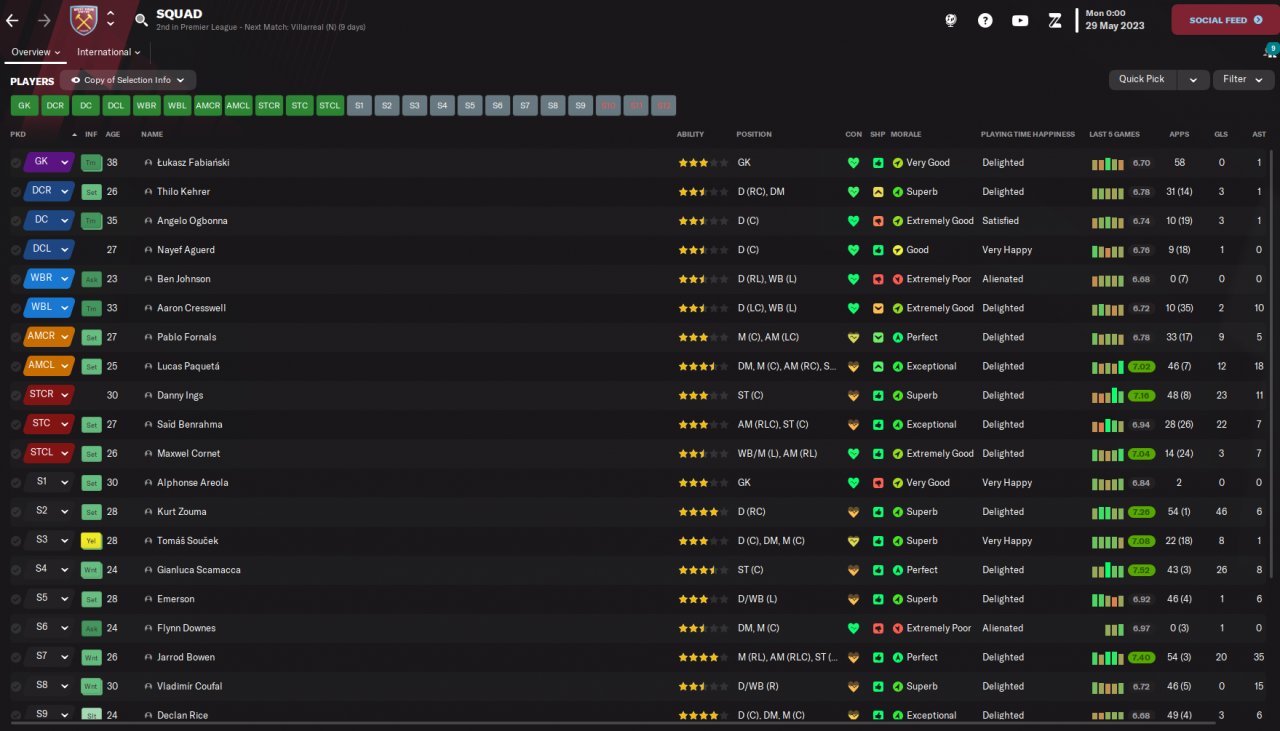
Task: Click the Social Feed button
Action: point(1224,20)
